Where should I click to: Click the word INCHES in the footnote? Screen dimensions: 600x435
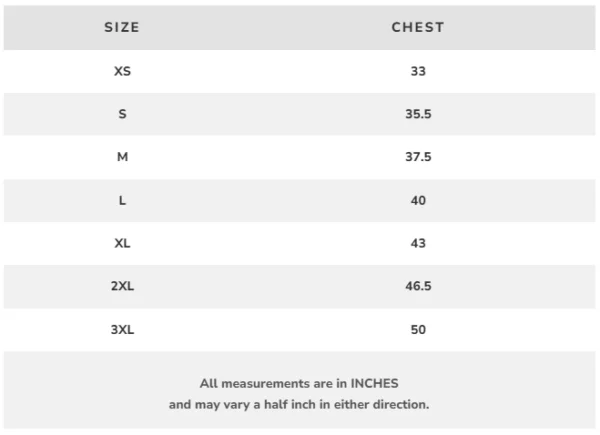tap(376, 383)
